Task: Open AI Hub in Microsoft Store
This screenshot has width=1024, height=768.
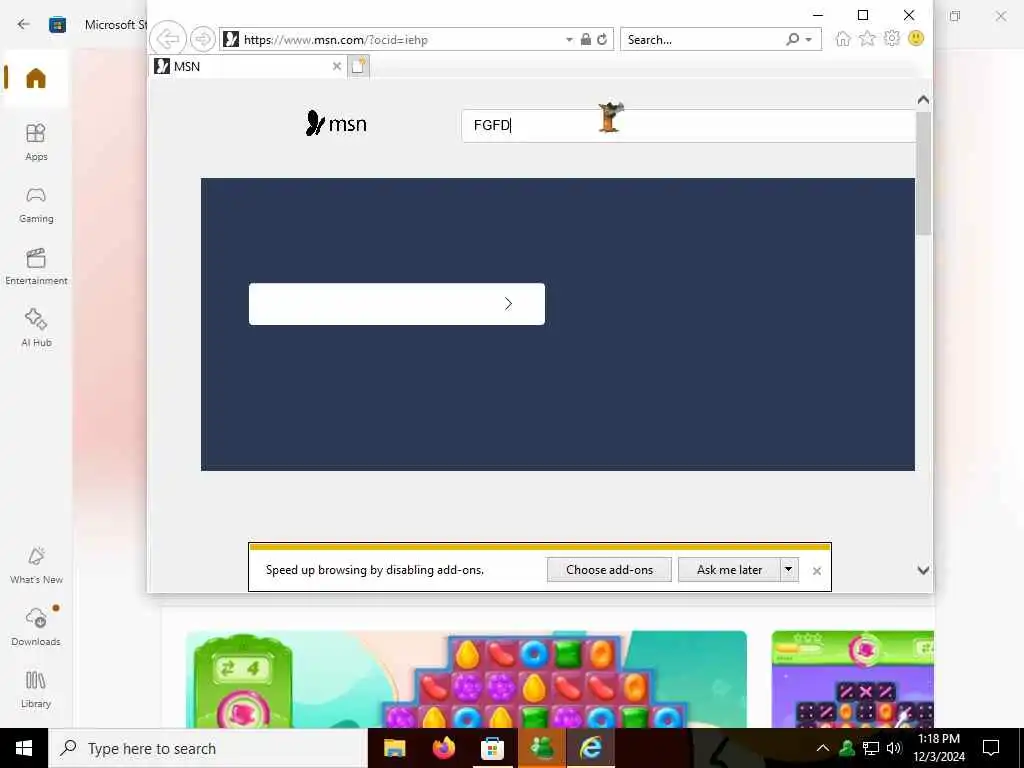Action: pos(36,328)
